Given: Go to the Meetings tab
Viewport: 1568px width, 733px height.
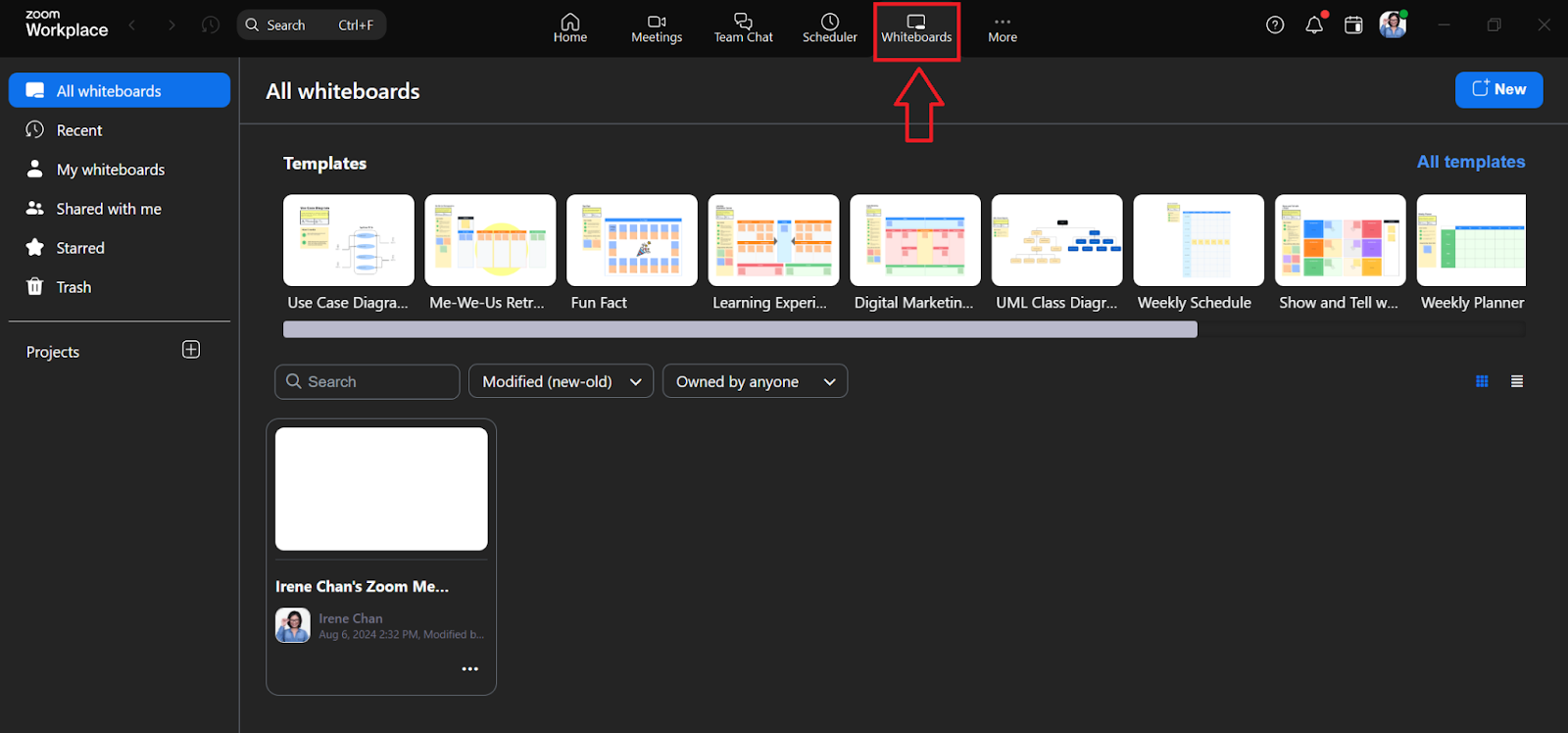Looking at the screenshot, I should (657, 28).
